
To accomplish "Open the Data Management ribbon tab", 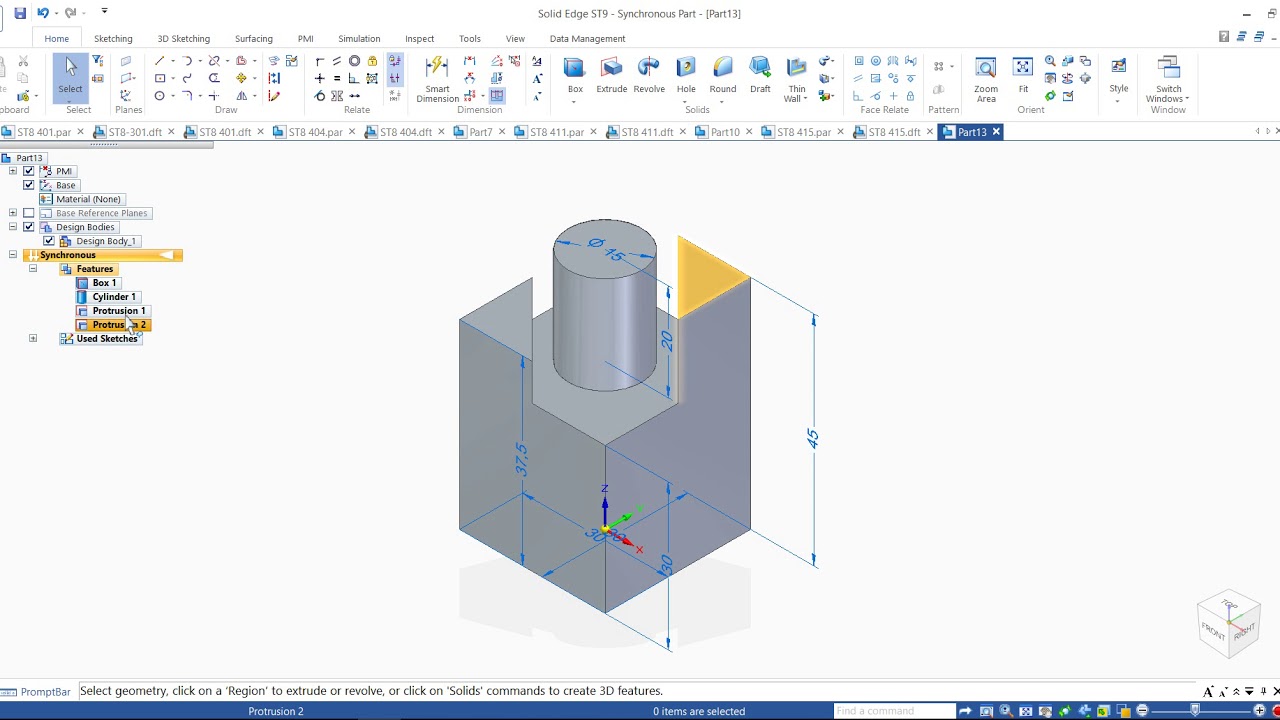I will coord(588,38).
